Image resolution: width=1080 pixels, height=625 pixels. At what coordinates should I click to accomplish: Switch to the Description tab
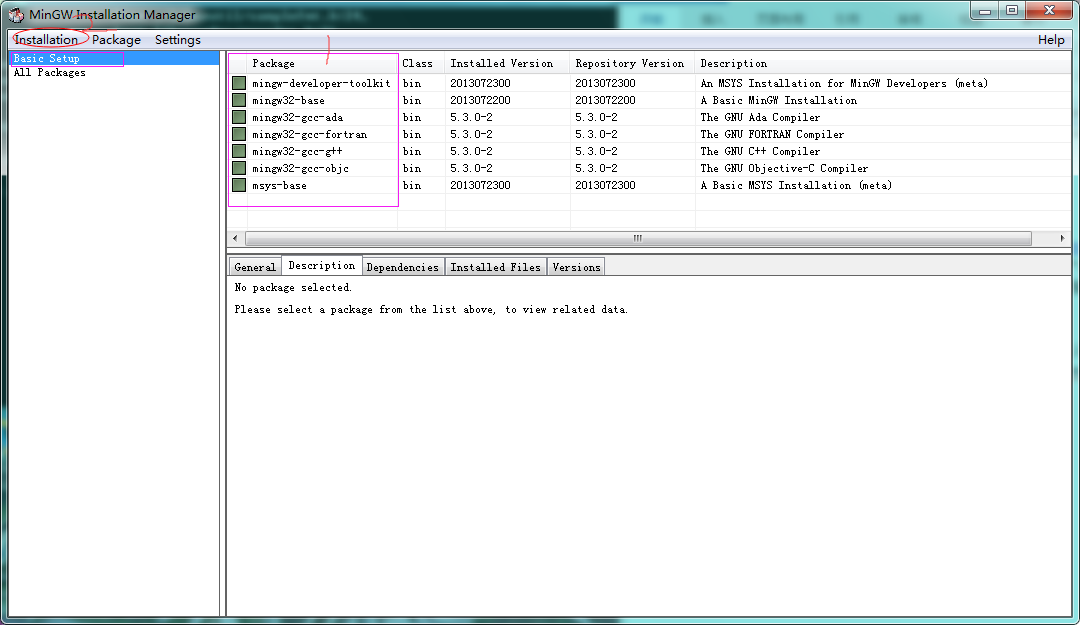[x=322, y=265]
